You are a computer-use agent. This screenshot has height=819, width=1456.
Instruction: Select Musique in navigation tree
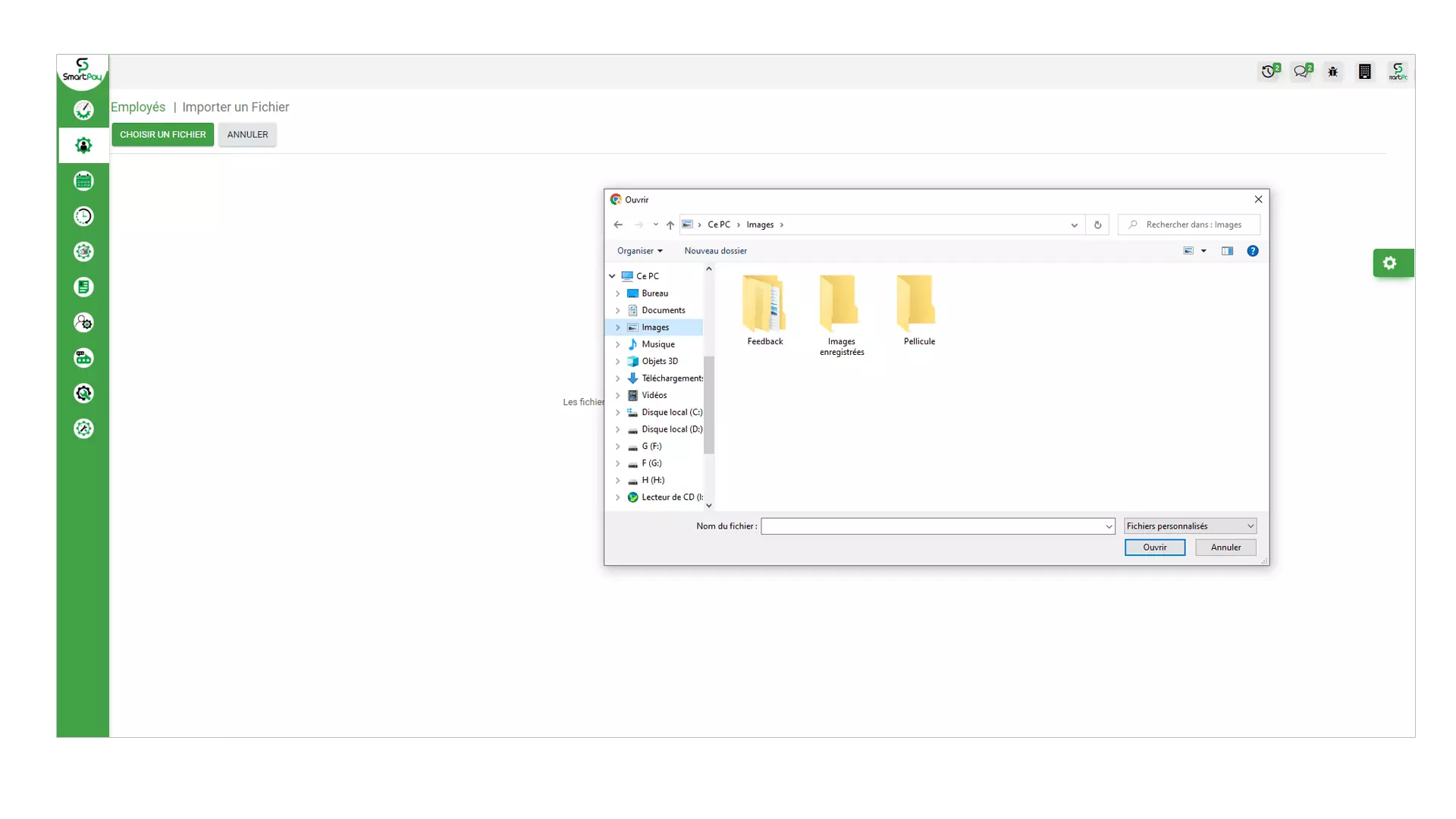pyautogui.click(x=657, y=344)
